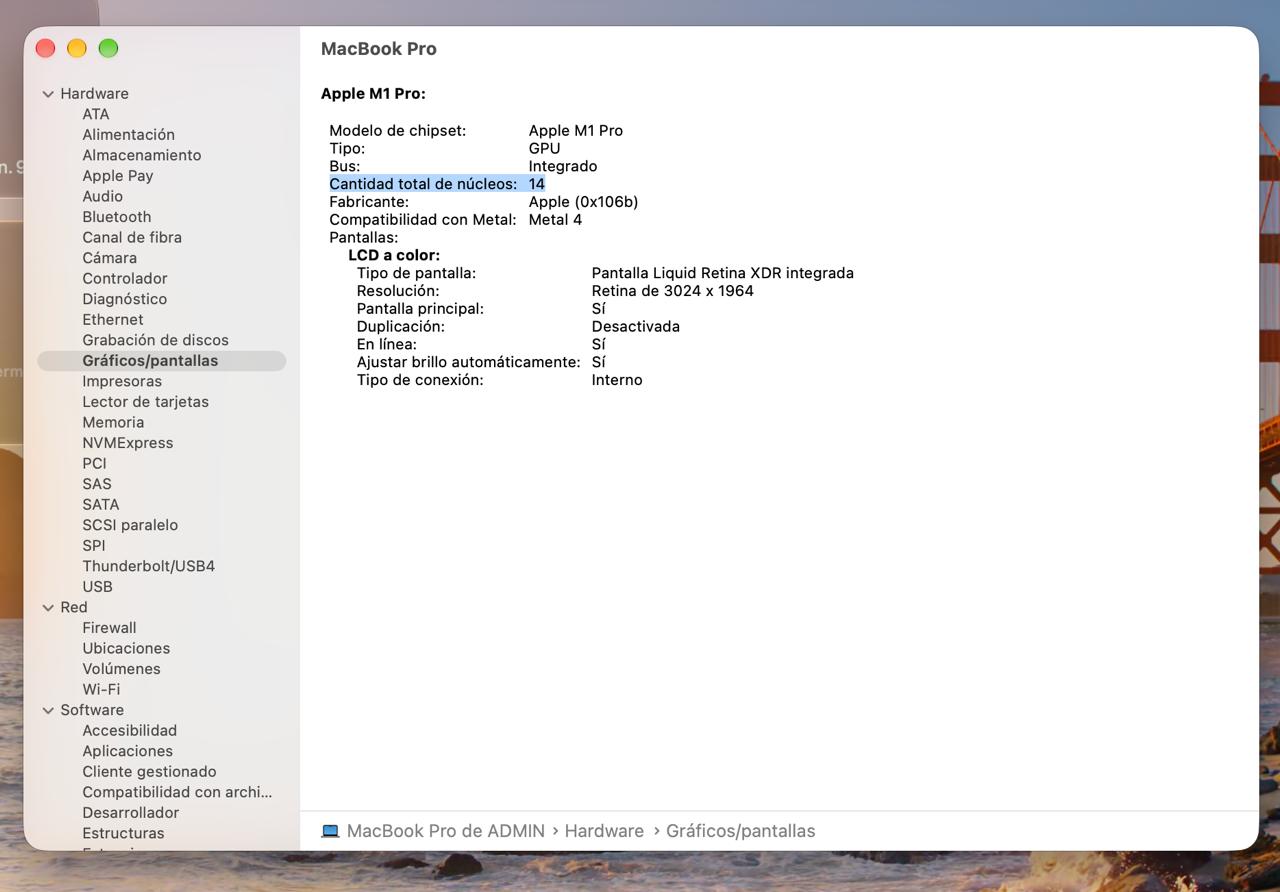Select Desarrollador under Software
Viewport: 1280px width, 892px height.
point(130,813)
